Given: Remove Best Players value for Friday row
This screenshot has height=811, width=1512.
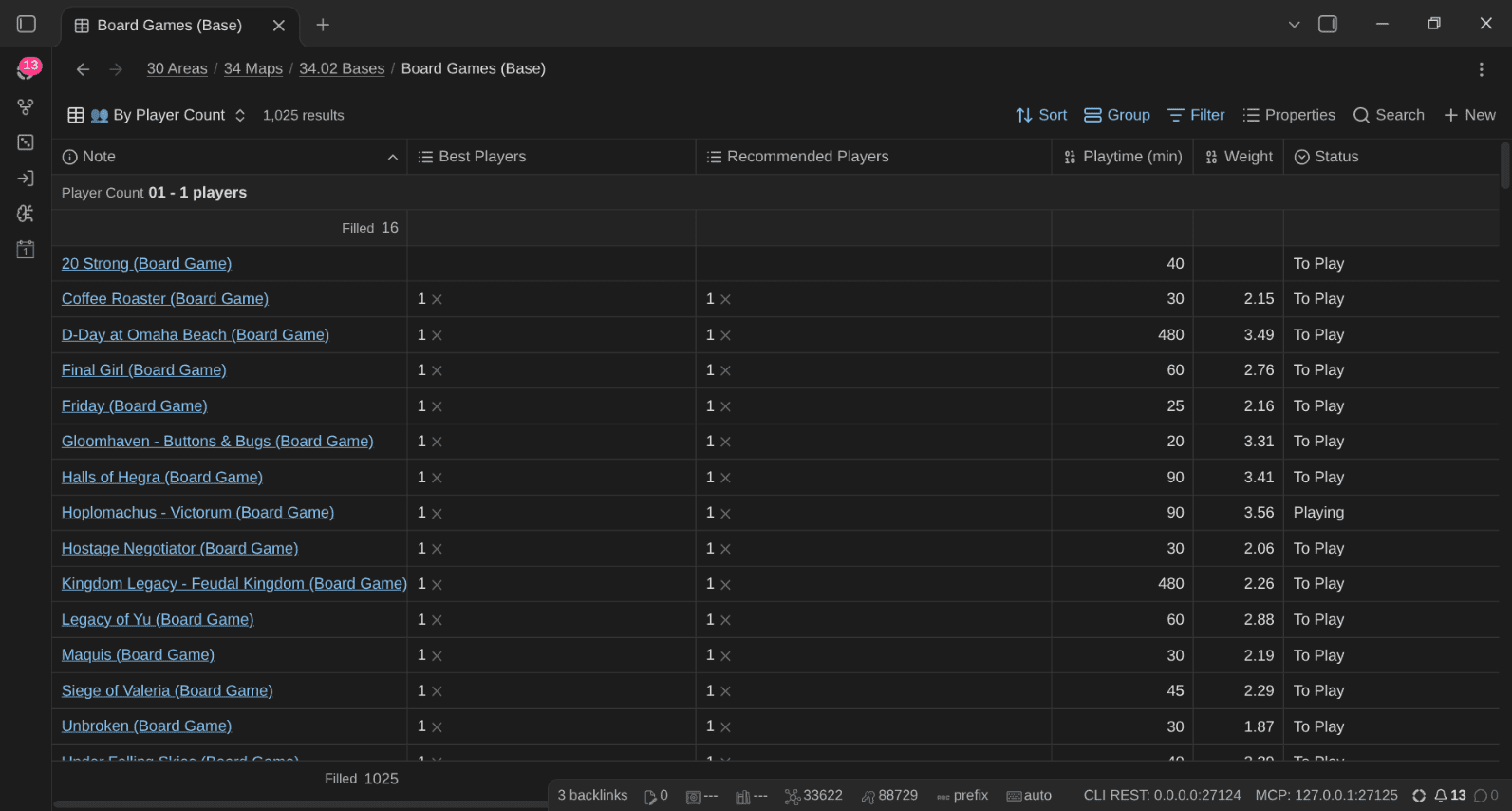Looking at the screenshot, I should (437, 406).
